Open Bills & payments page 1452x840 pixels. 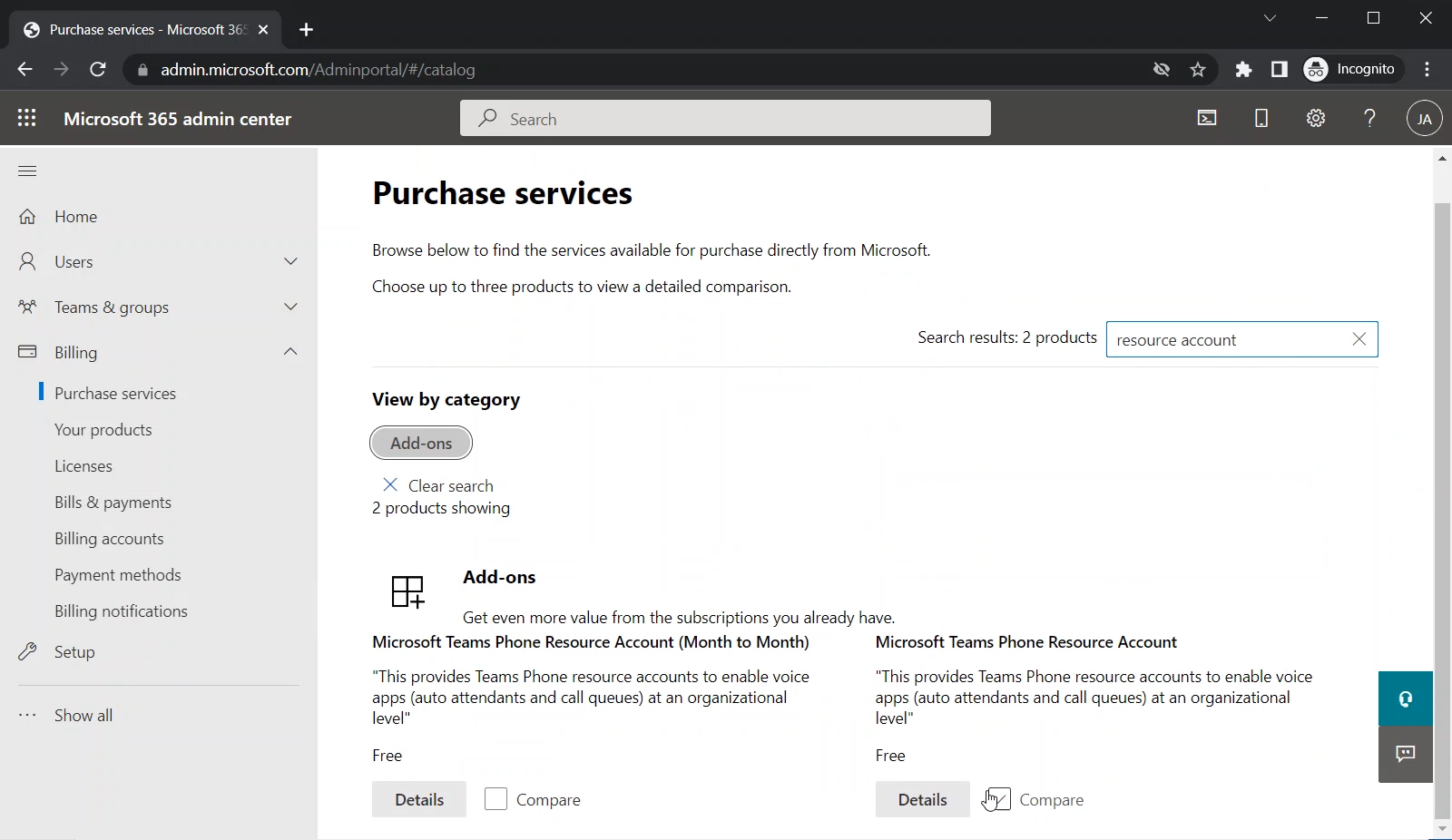click(x=113, y=503)
